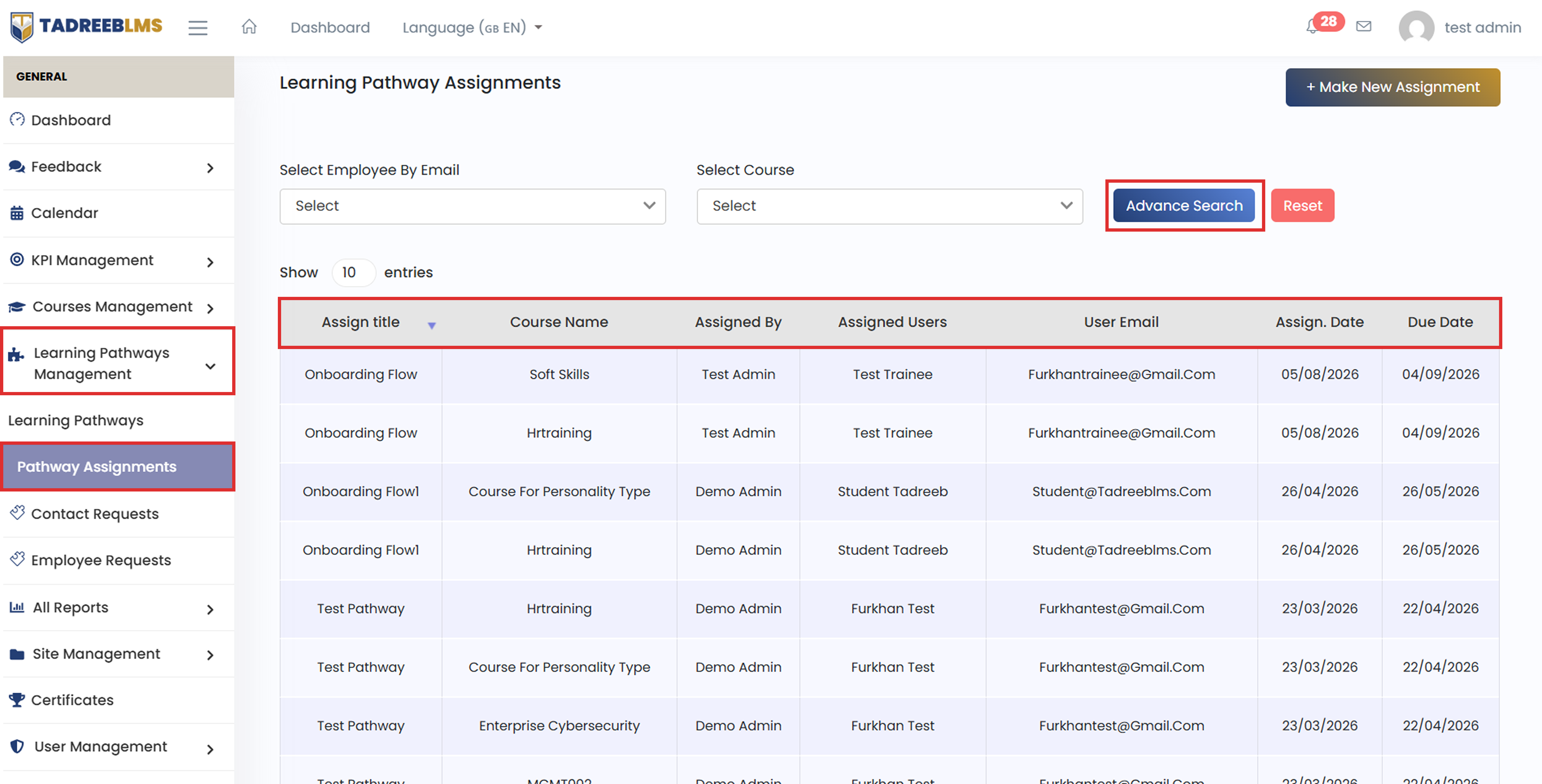Click the Make New Assignment button
This screenshot has width=1542, height=784.
1392,87
